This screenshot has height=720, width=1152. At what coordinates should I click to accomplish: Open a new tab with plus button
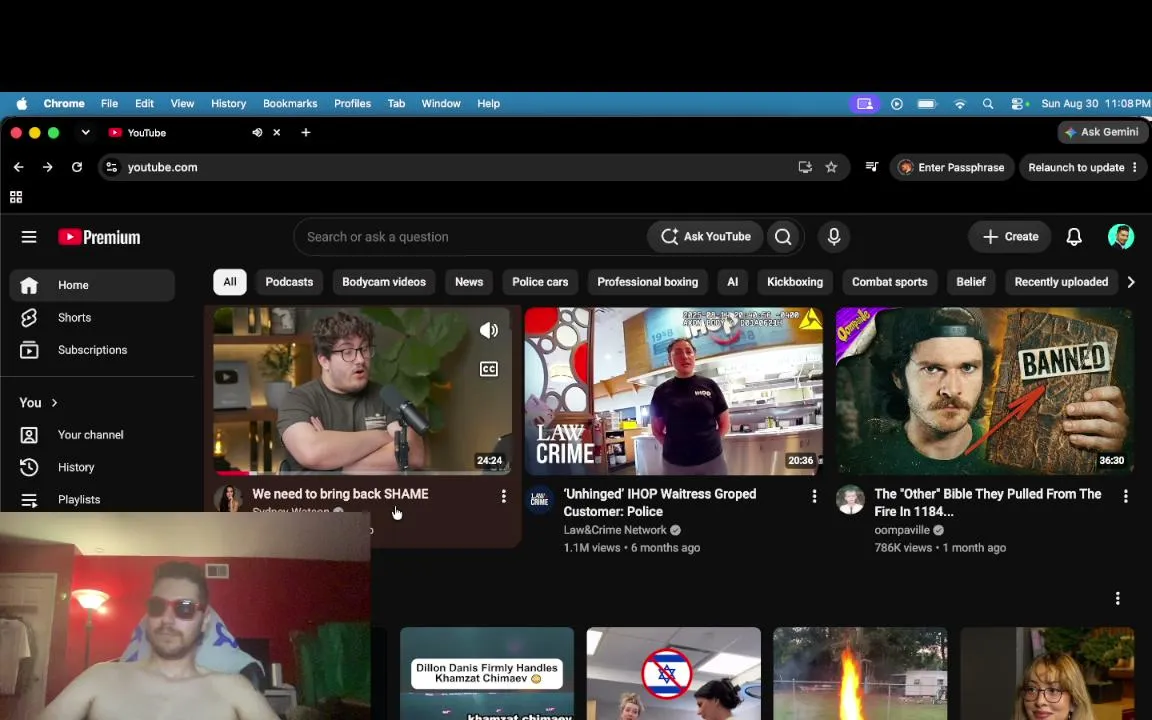coord(306,132)
